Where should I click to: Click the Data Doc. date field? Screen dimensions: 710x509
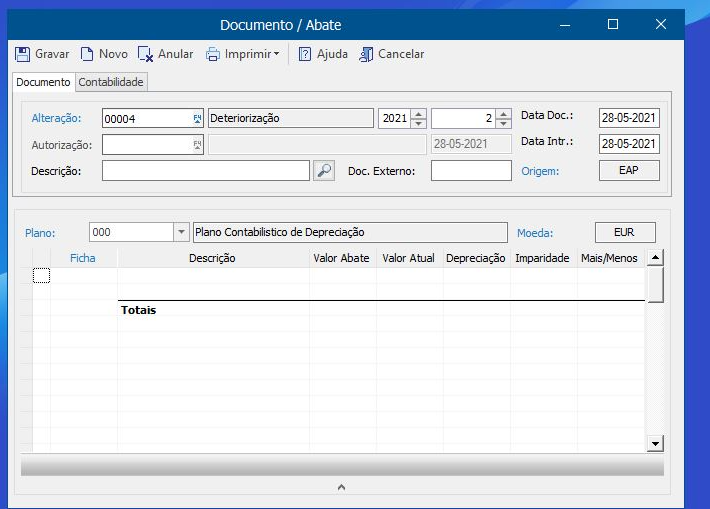[629, 118]
